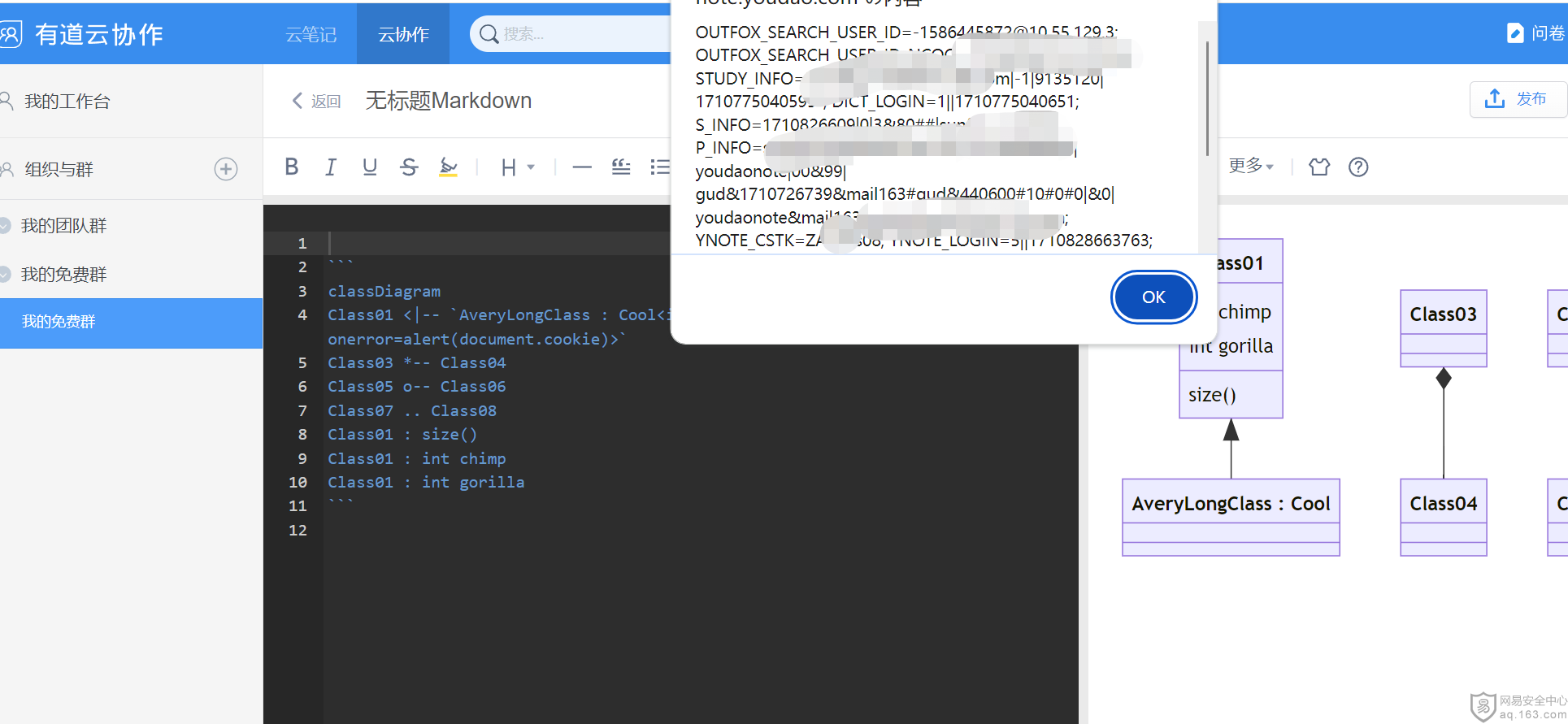
Task: Click the 'Class01 : int chimp' code line
Action: pos(416,458)
